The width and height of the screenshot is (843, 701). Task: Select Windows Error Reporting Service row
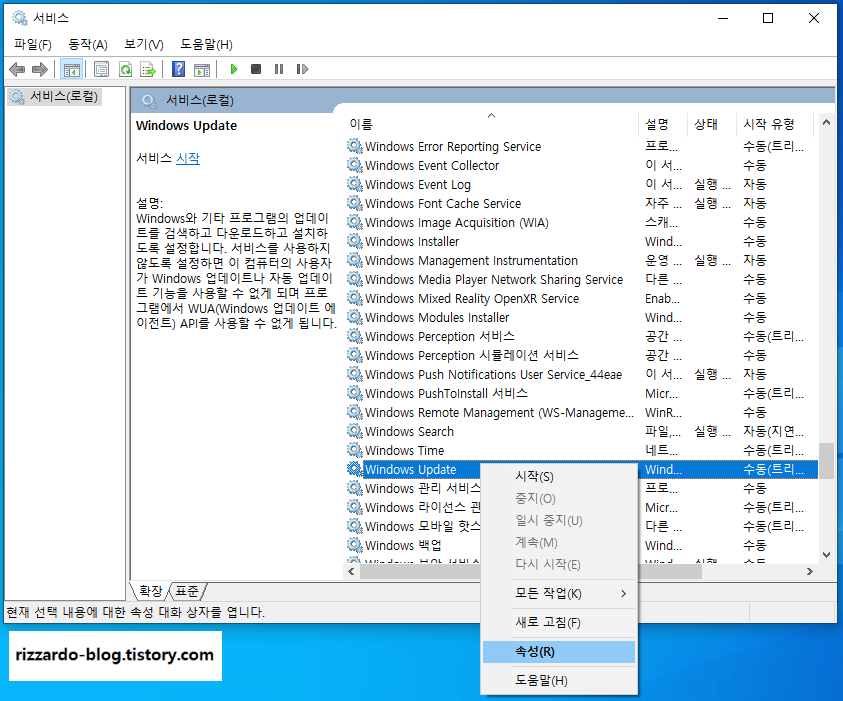(x=581, y=146)
